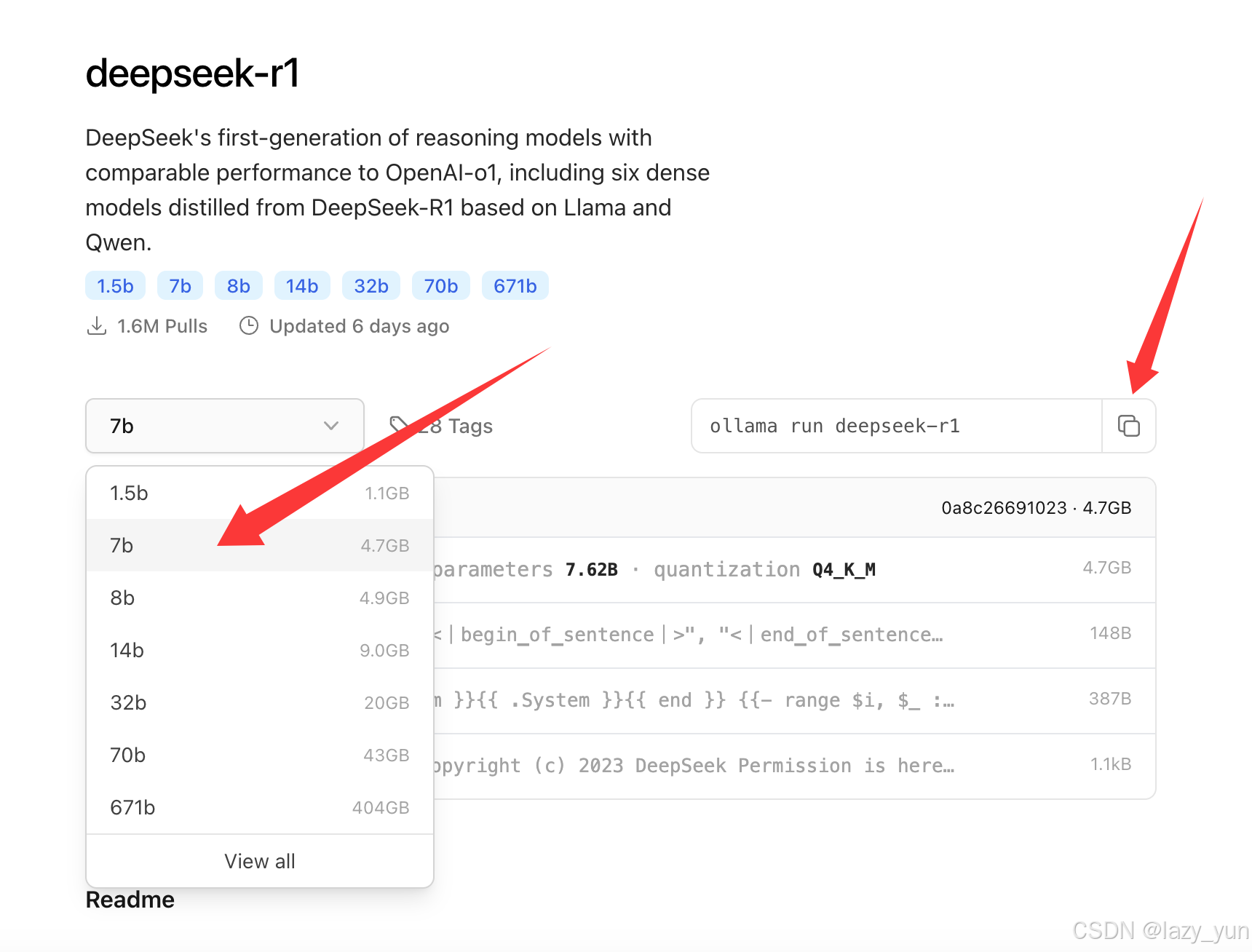The width and height of the screenshot is (1252, 952).
Task: Select the 14b 9.0GB option
Action: (x=260, y=650)
